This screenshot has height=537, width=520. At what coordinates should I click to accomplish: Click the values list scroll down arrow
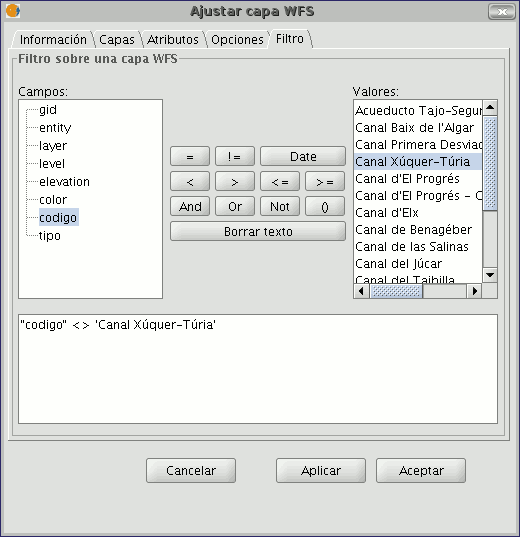490,275
